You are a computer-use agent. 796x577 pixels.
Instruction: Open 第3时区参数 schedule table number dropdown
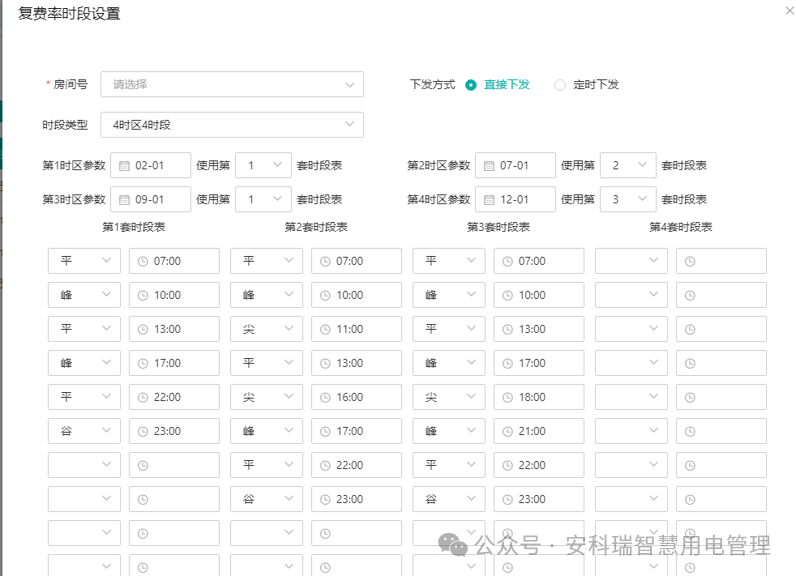(x=263, y=199)
